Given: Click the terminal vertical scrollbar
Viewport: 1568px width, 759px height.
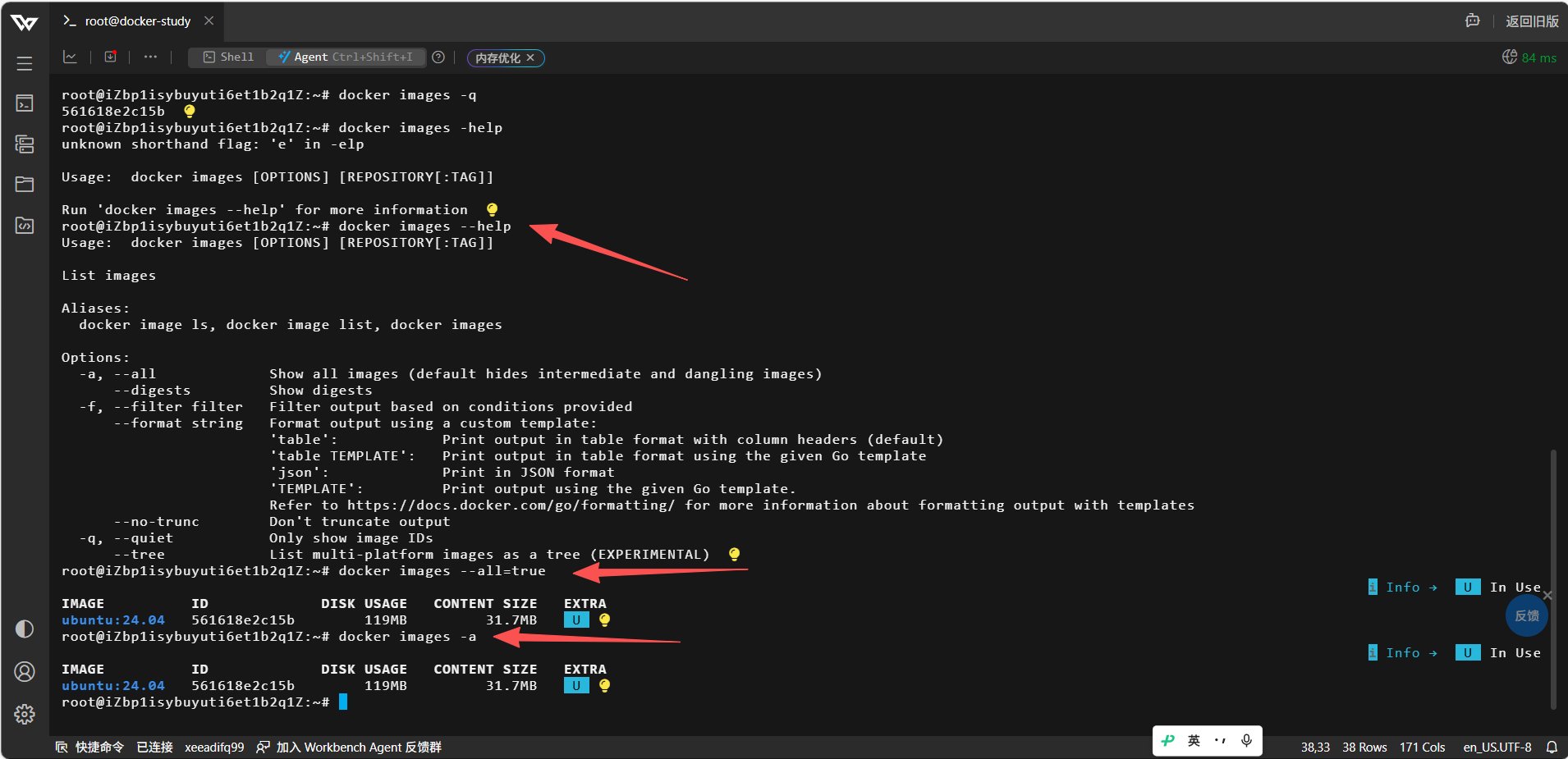Looking at the screenshot, I should coord(1553,578).
